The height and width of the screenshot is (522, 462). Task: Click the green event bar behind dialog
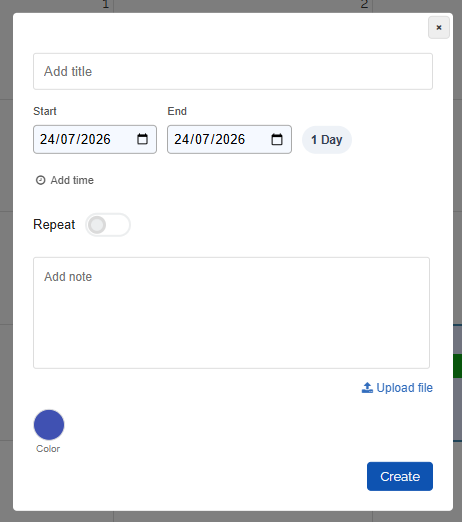point(457,366)
